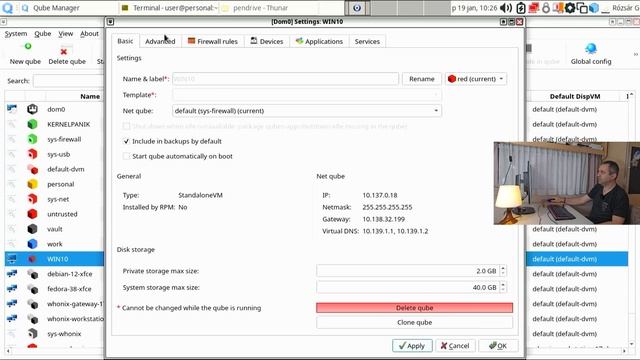The width and height of the screenshot is (640, 360).
Task: Open the red label color dropdown
Action: [x=476, y=79]
